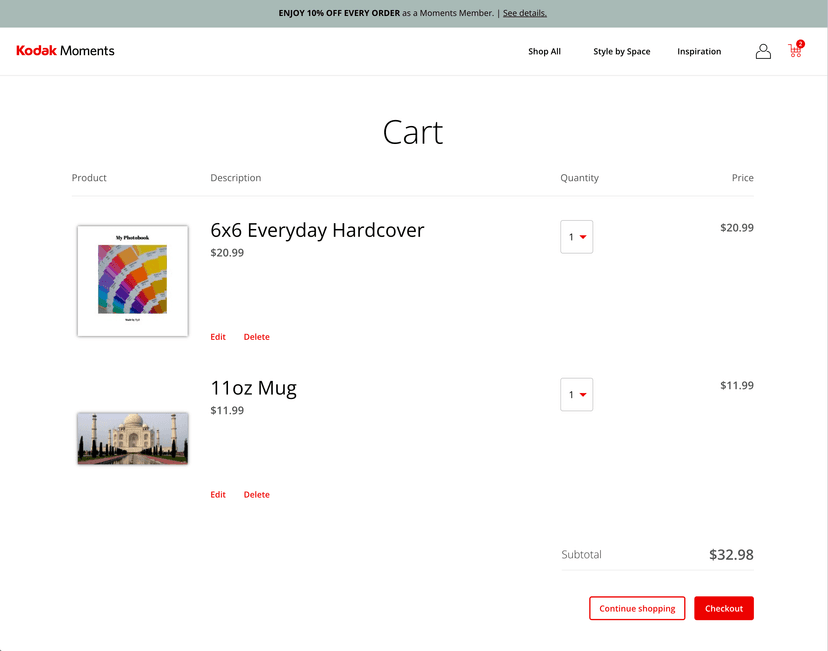The image size is (828, 651).
Task: Expand quantity dropdown for 6x6 Everyday Hardcover
Action: point(577,237)
